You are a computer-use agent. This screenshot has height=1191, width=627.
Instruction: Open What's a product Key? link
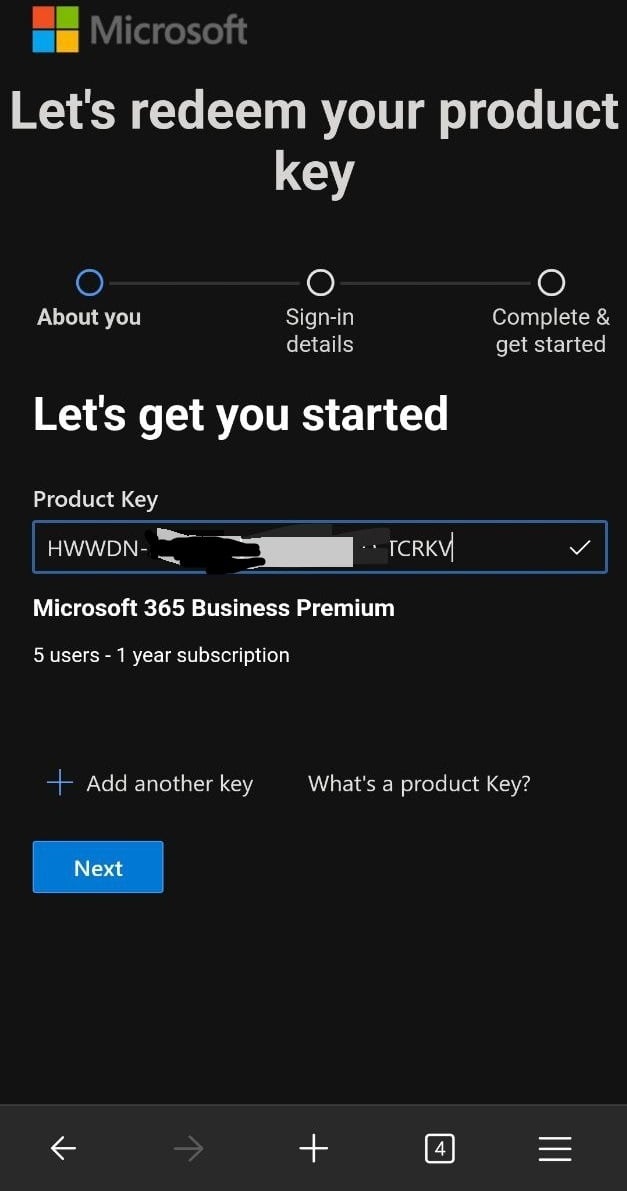[419, 784]
